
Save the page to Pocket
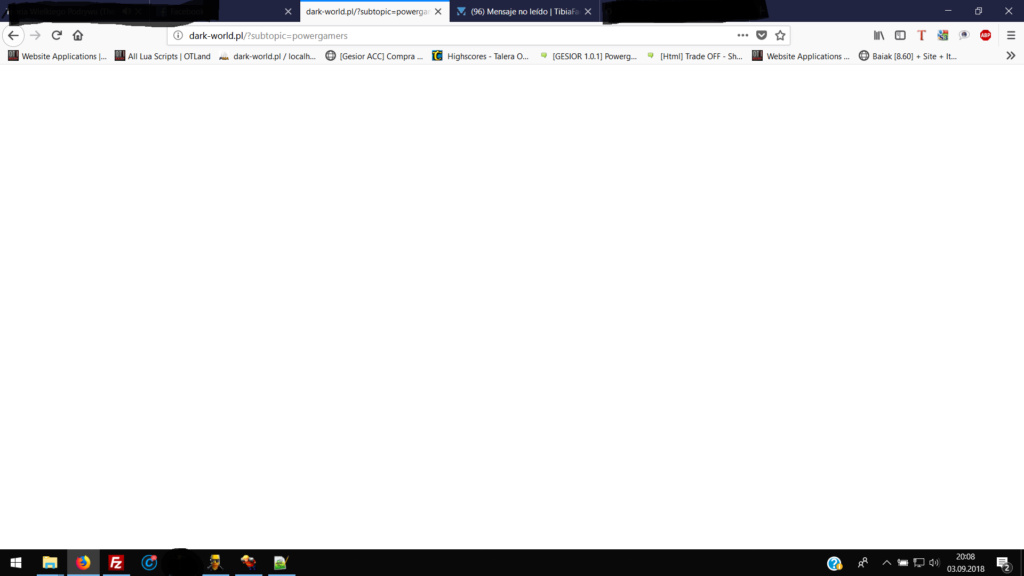(761, 35)
